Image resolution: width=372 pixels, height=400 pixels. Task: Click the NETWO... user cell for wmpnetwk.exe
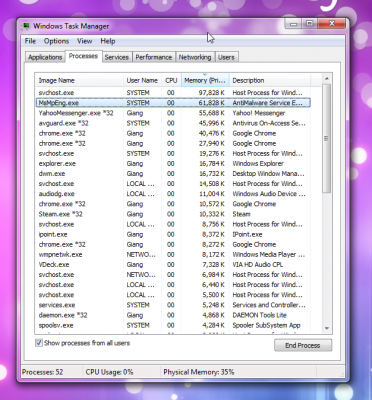[141, 255]
